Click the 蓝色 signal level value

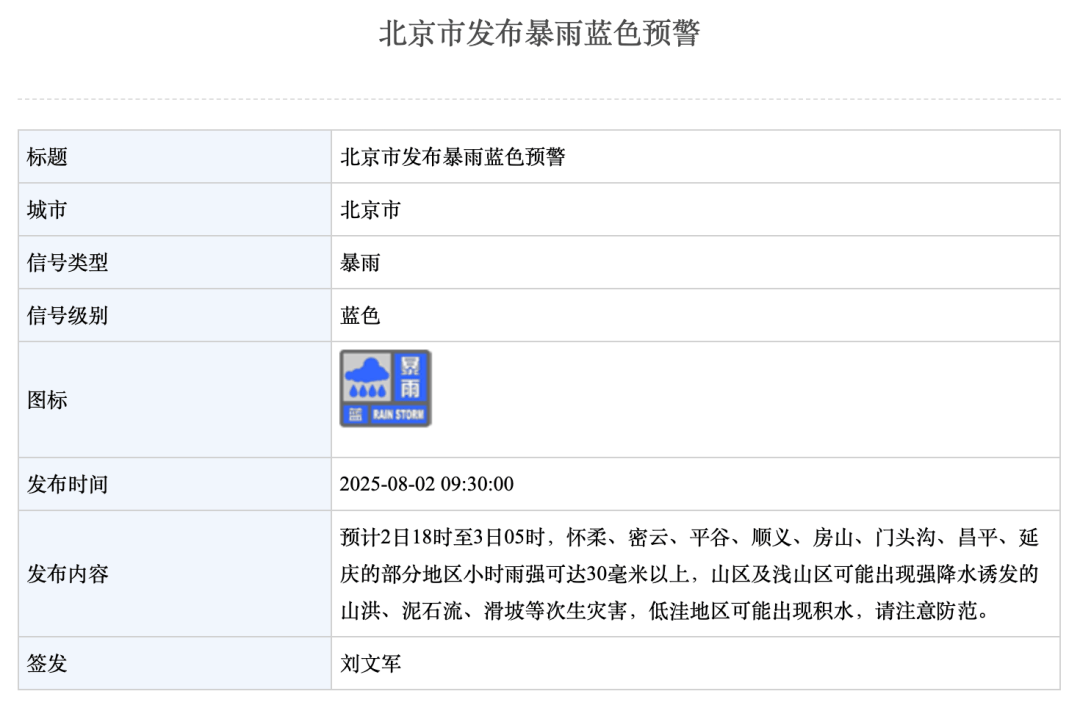[360, 316]
